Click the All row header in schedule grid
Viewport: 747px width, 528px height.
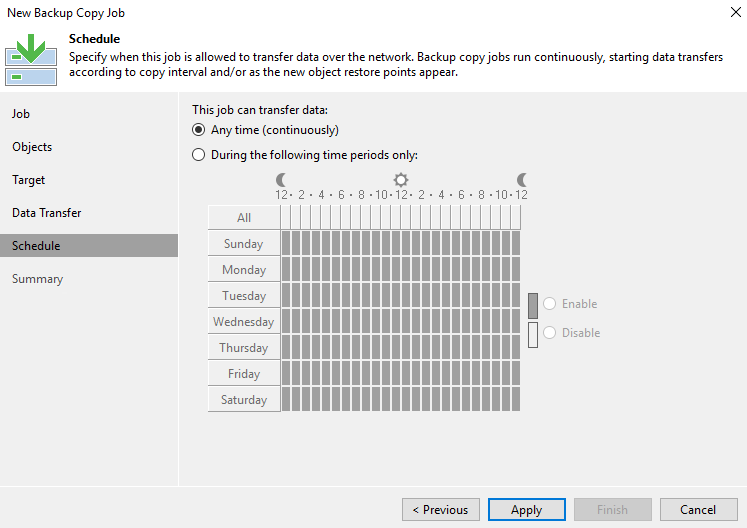tap(244, 218)
